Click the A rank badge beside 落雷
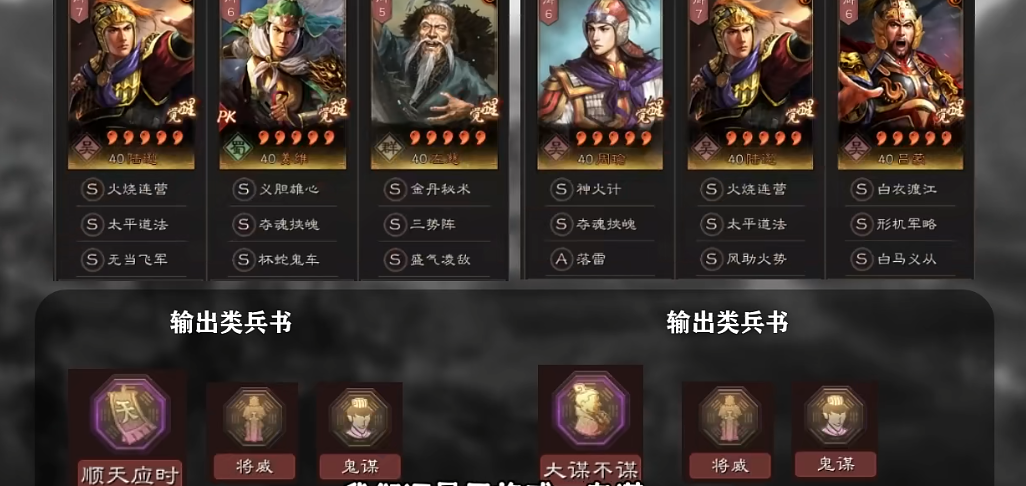 [561, 259]
